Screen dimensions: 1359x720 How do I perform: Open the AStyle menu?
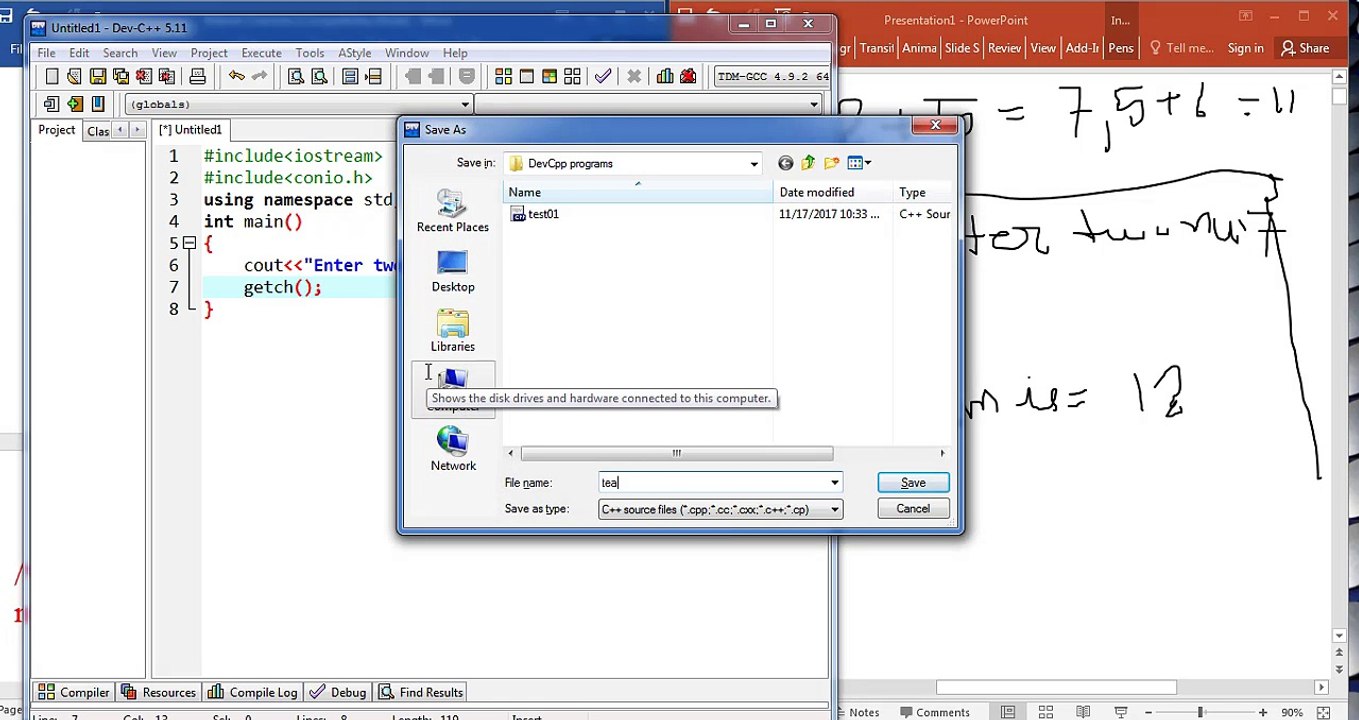[x=355, y=53]
